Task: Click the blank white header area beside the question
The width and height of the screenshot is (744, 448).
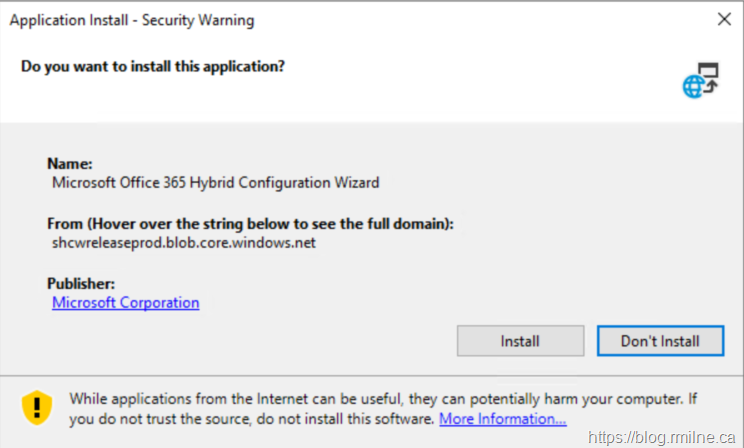Action: click(x=480, y=80)
